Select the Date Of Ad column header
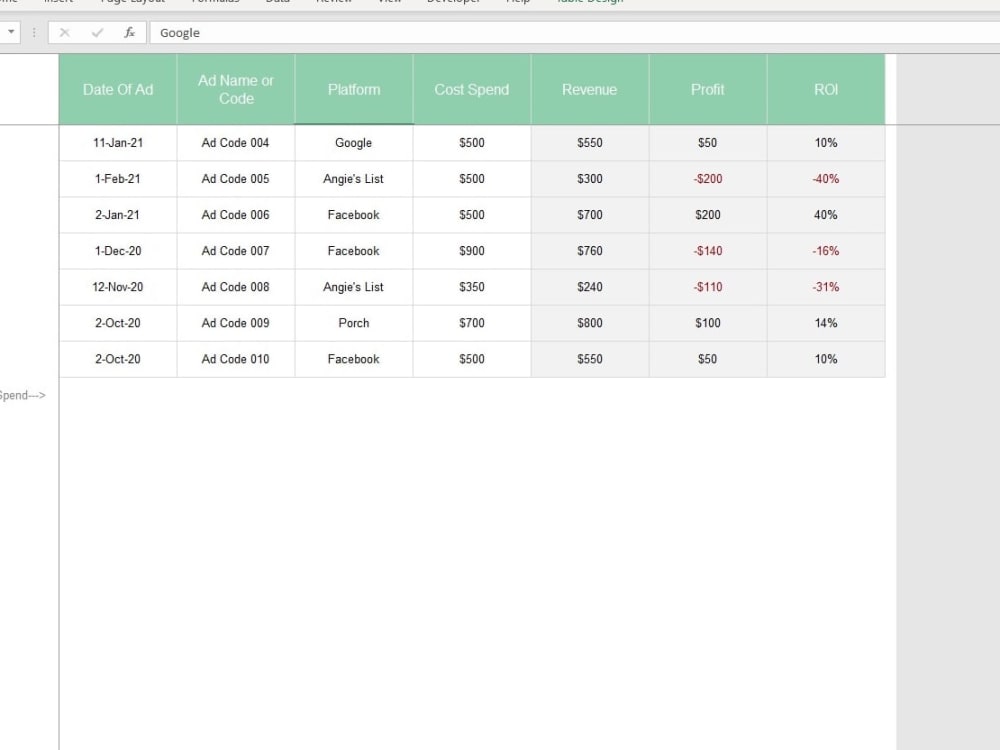The image size is (1000, 750). (x=118, y=89)
